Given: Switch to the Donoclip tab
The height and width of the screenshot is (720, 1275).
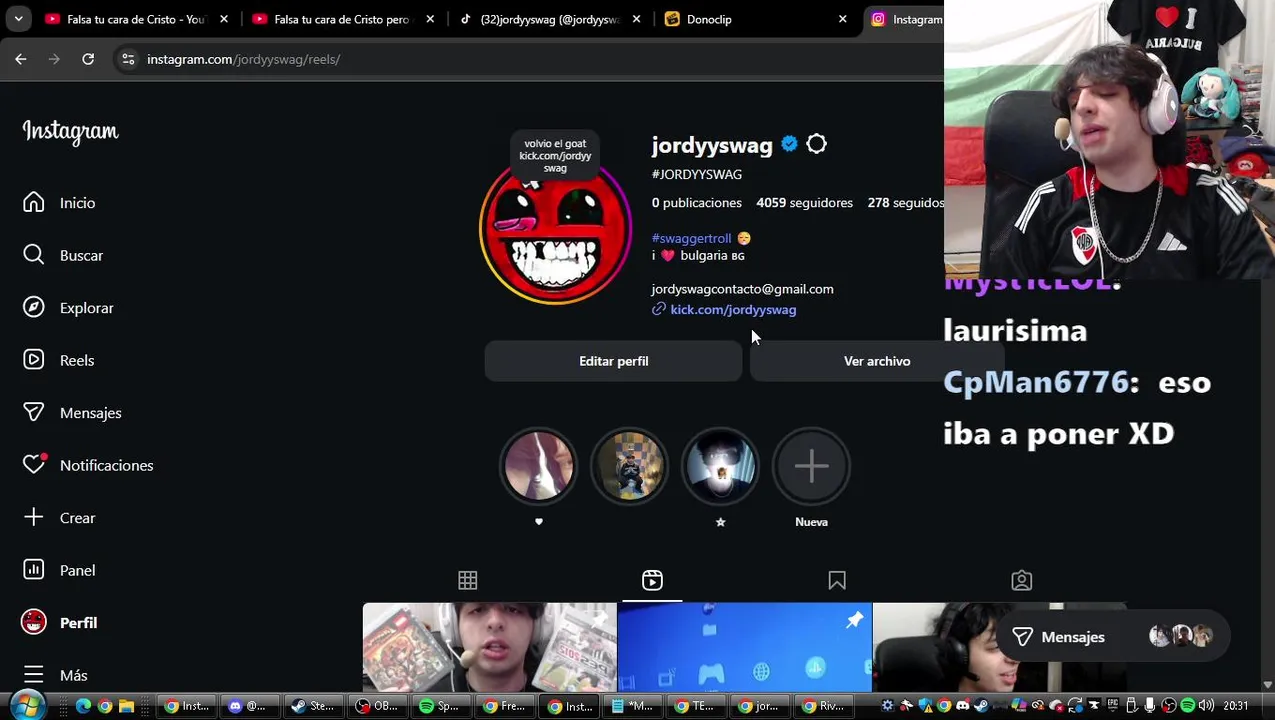Looking at the screenshot, I should (757, 19).
